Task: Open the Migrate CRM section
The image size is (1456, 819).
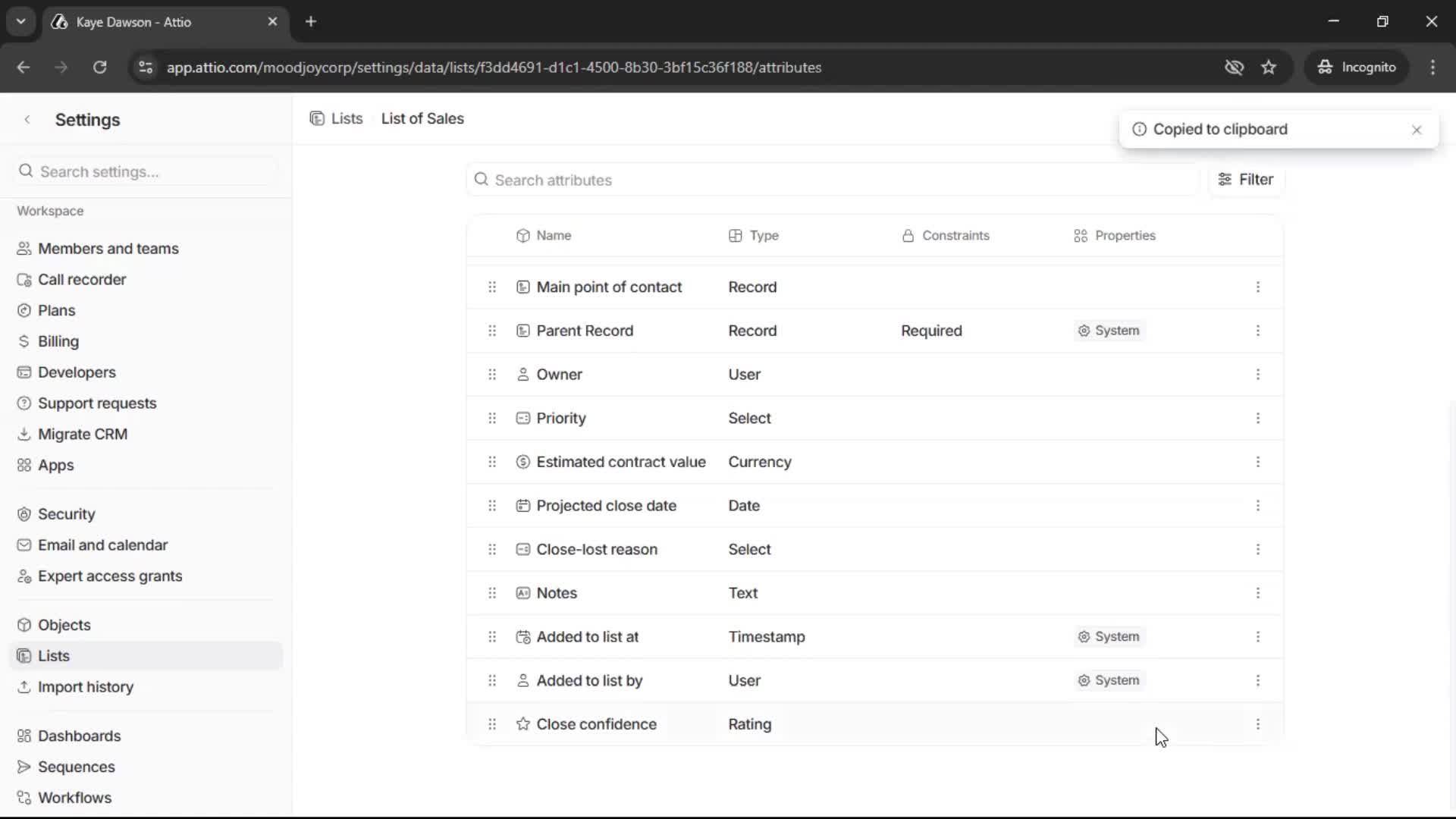Action: (x=83, y=434)
